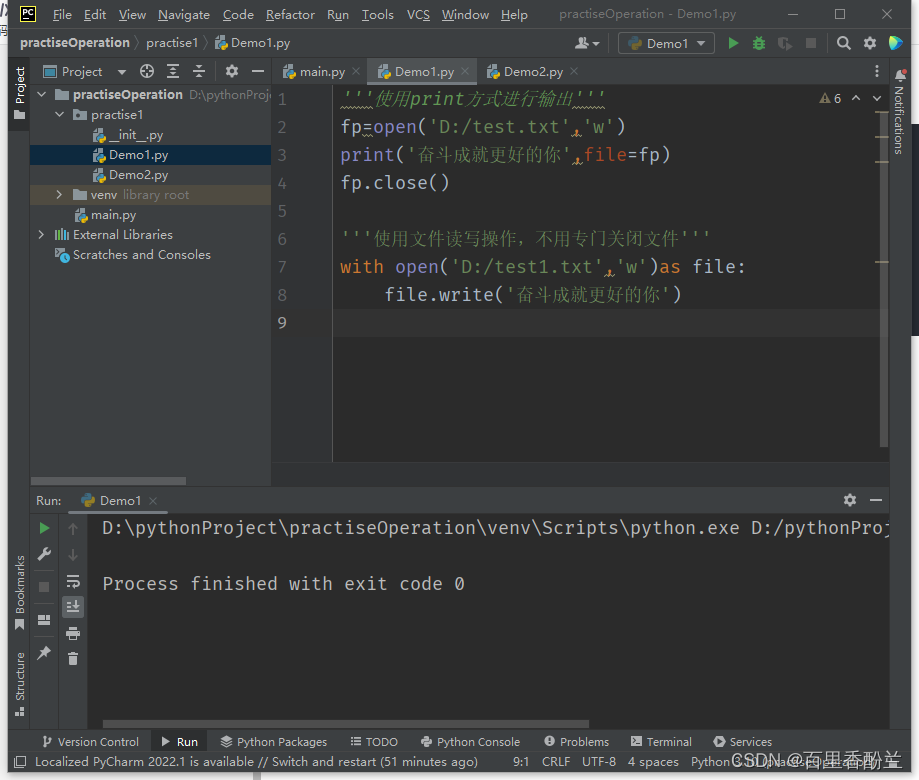This screenshot has width=919, height=780.
Task: Collapse all in Project panel
Action: [x=199, y=71]
